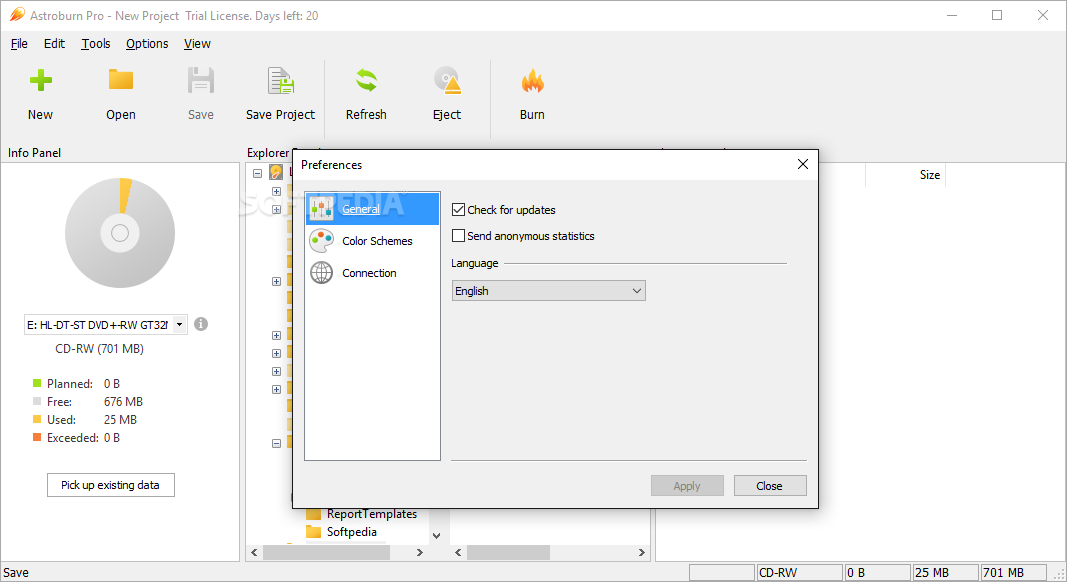1067x582 pixels.
Task: Click file list scroll left arrow
Action: 458,552
